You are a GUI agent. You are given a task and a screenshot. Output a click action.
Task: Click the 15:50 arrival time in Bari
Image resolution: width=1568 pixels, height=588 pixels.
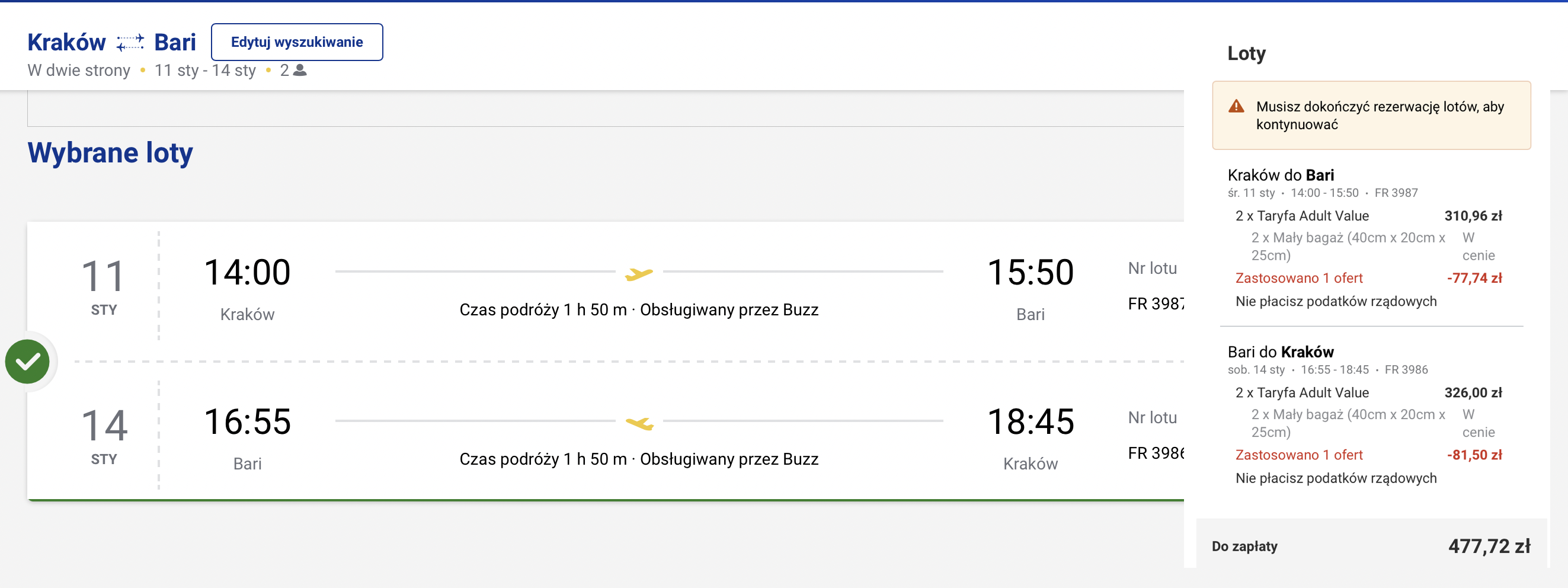point(1030,272)
